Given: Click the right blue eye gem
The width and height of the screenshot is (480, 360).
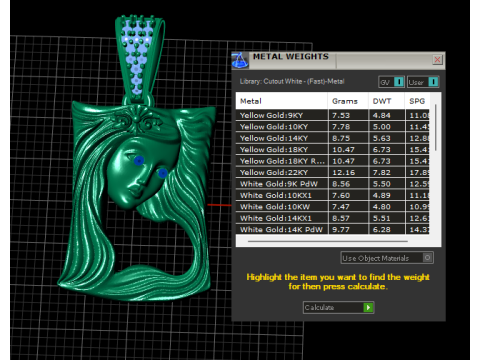Looking at the screenshot, I should pos(163,173).
